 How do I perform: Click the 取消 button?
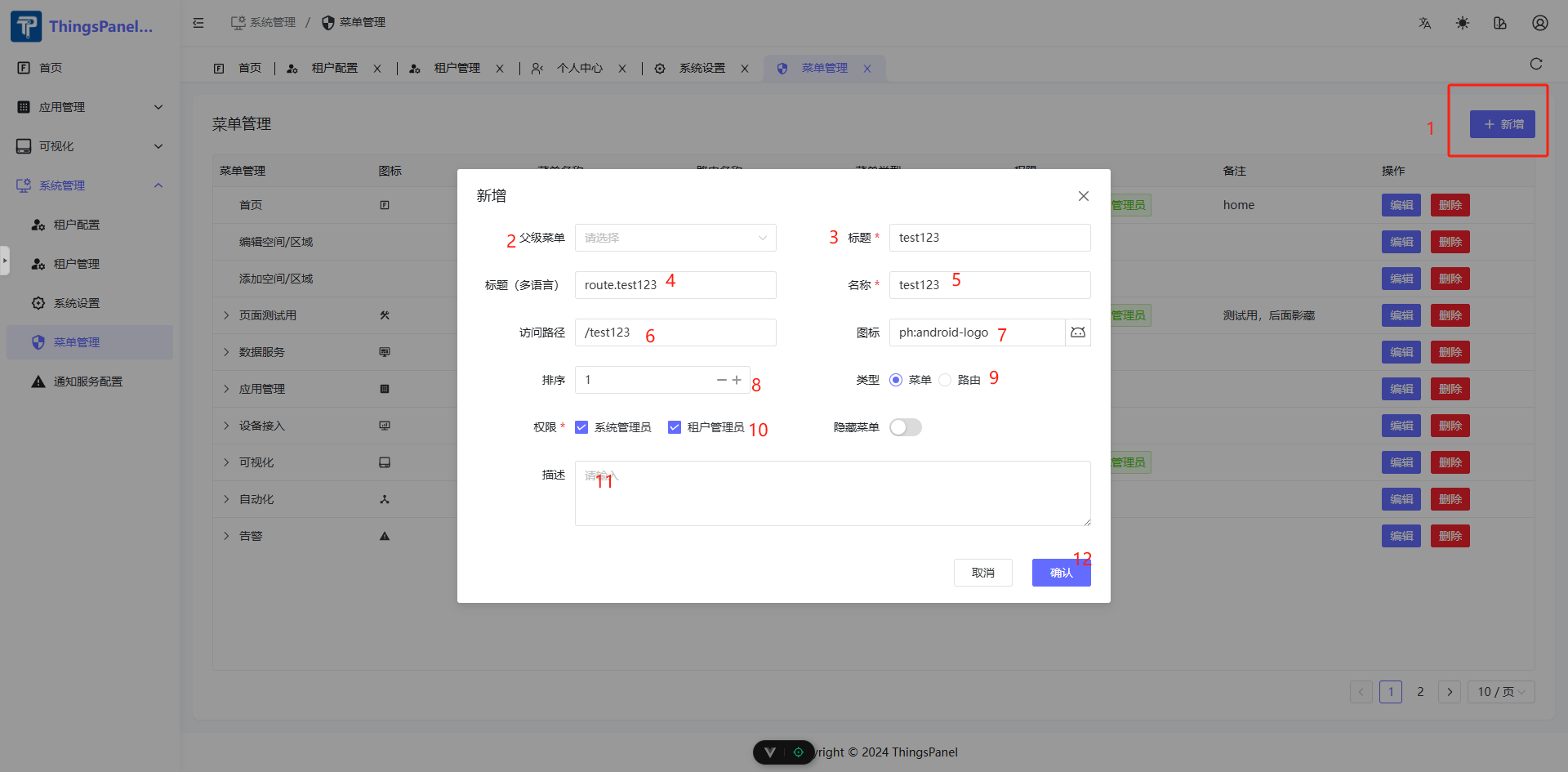point(982,573)
